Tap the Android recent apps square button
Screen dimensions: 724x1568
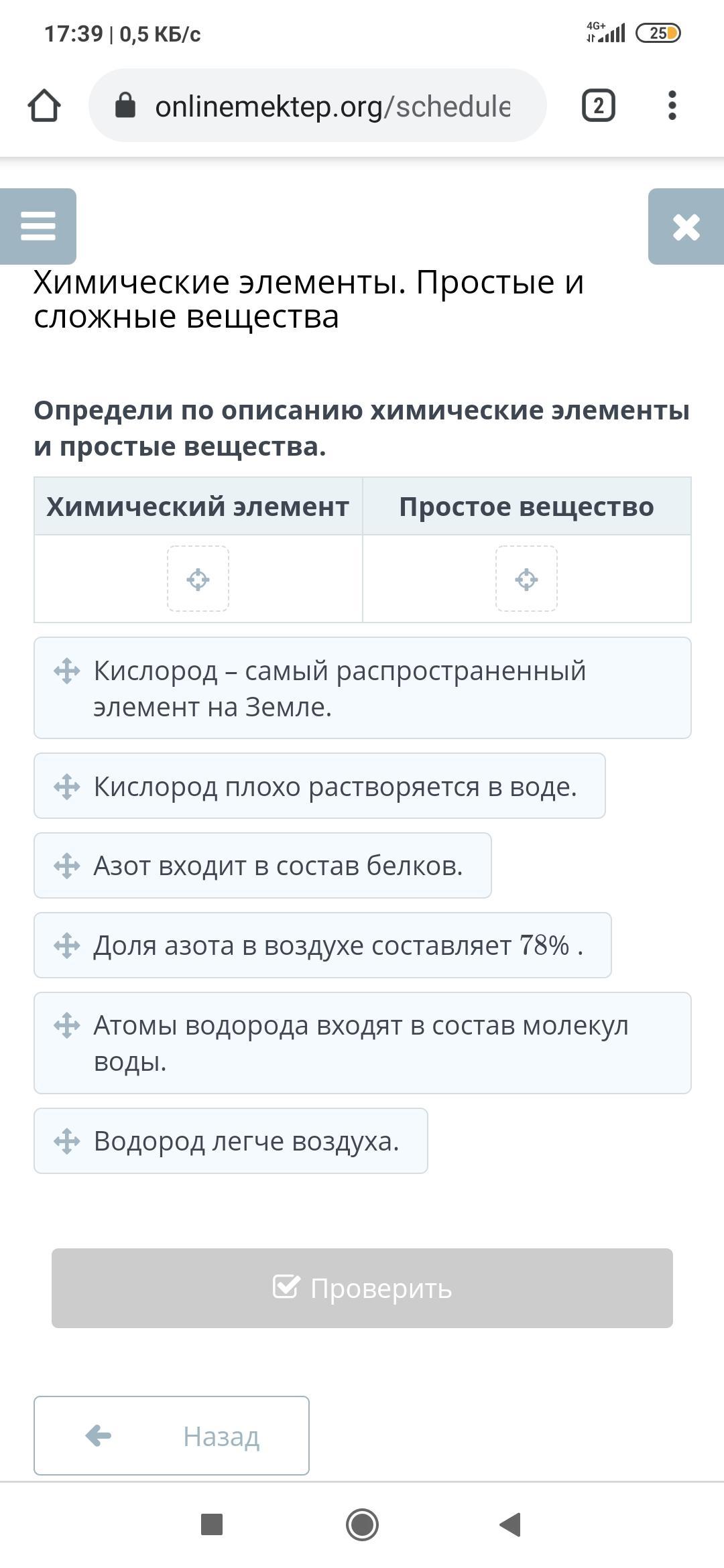pyautogui.click(x=212, y=1524)
